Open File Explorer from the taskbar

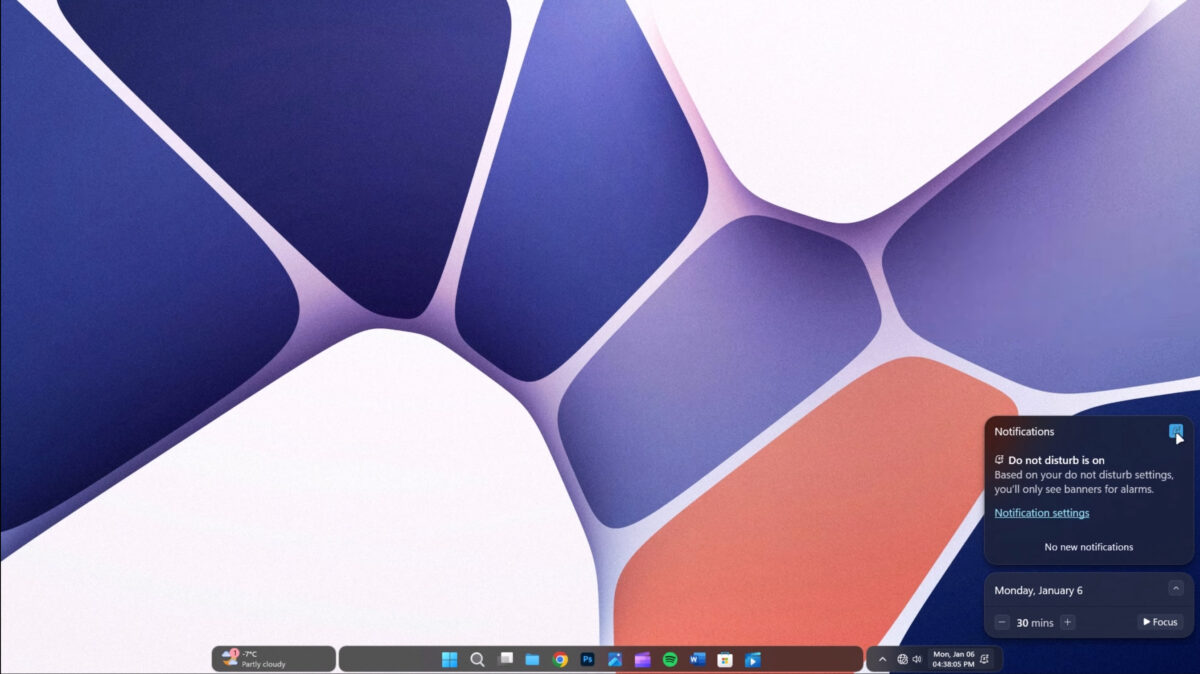531,659
